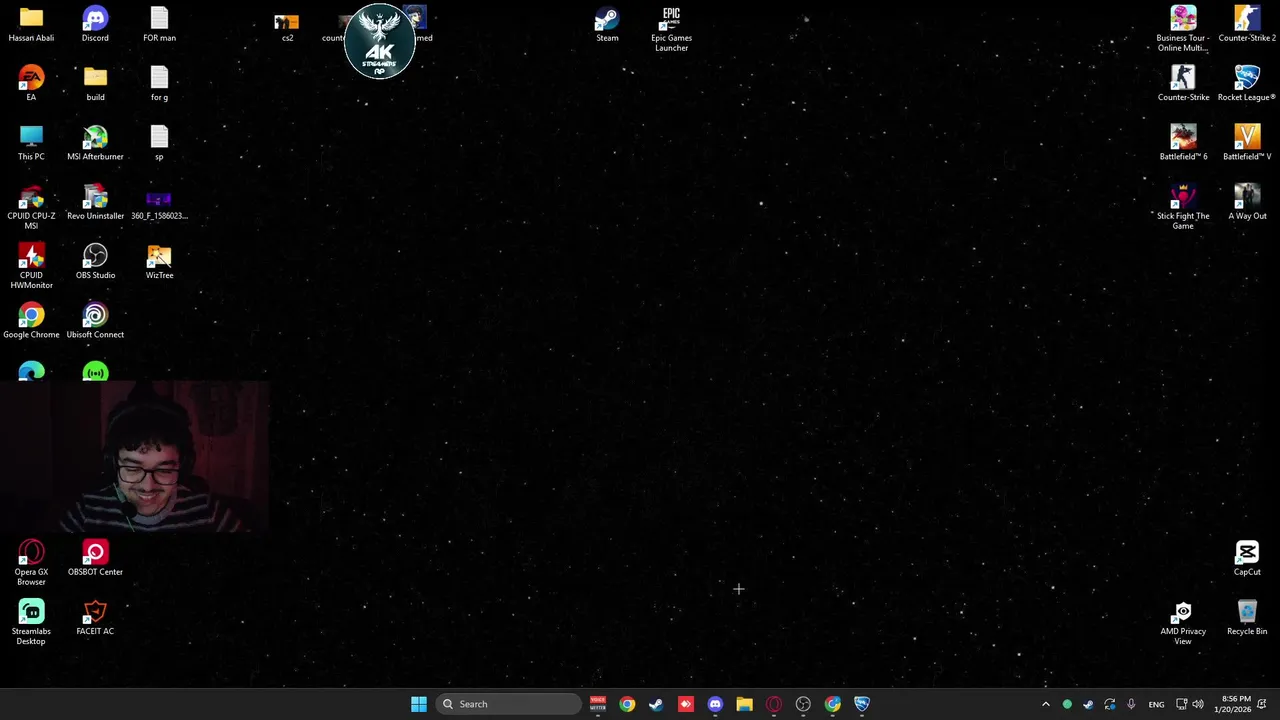
Task: Open WizTree desktop shortcut
Action: click(159, 262)
